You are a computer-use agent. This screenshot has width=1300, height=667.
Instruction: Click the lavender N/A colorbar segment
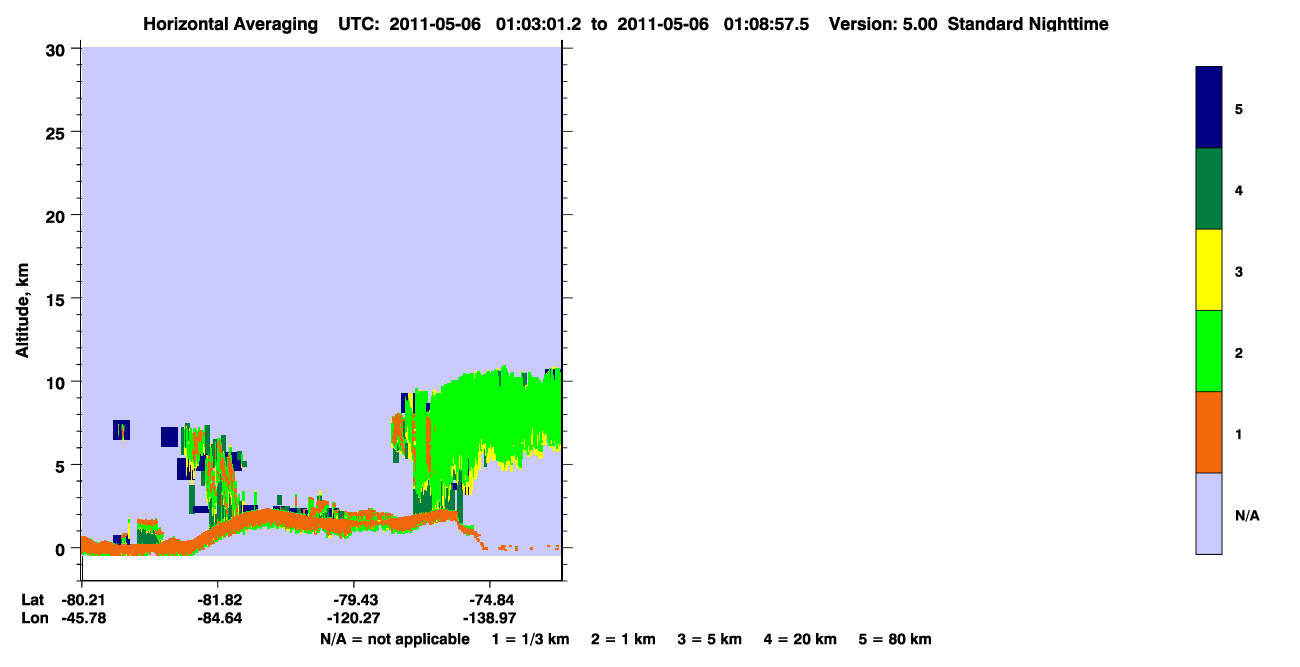1209,513
